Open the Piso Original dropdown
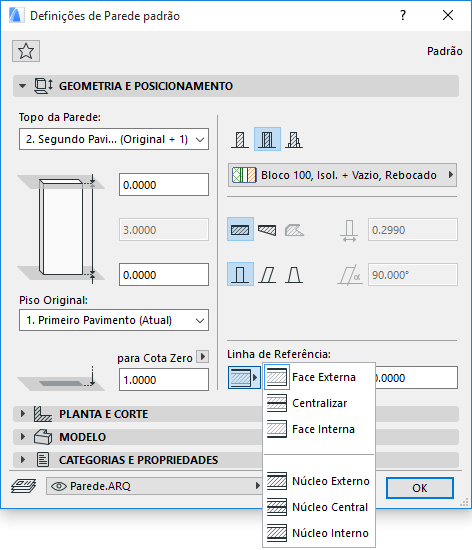This screenshot has width=472, height=550. 114,320
